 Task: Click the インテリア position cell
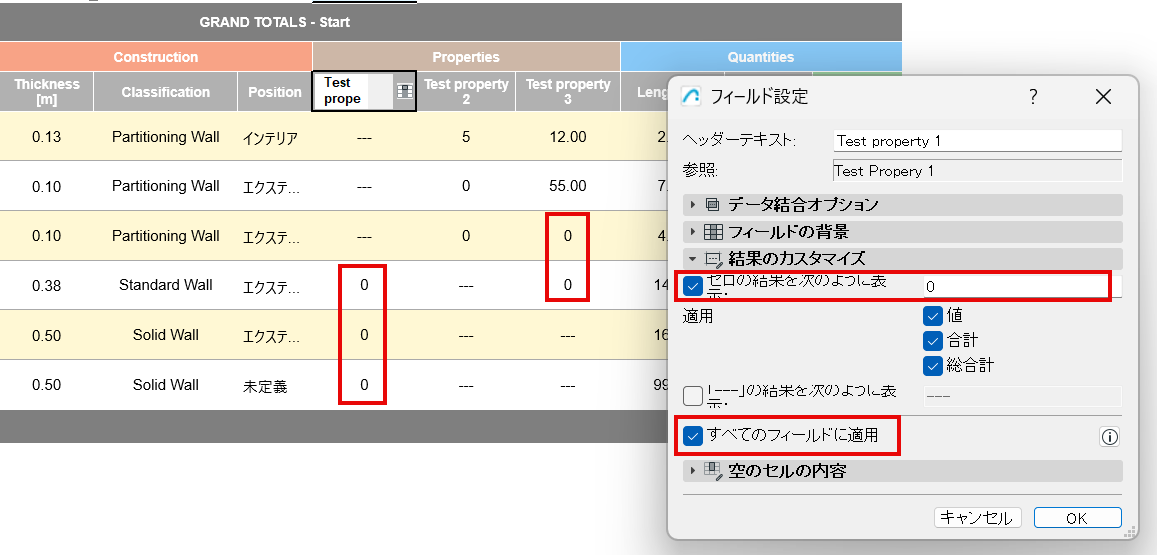point(274,137)
